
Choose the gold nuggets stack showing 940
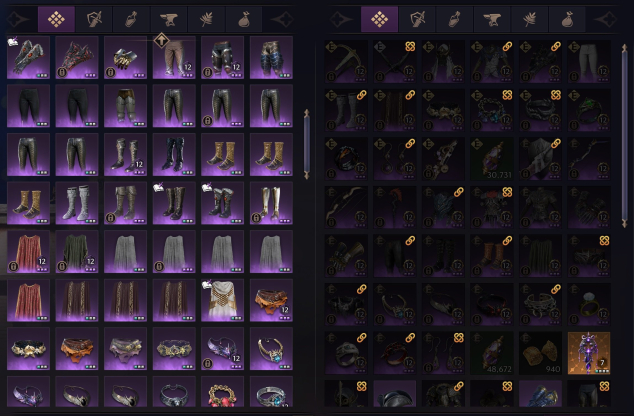tap(540, 353)
